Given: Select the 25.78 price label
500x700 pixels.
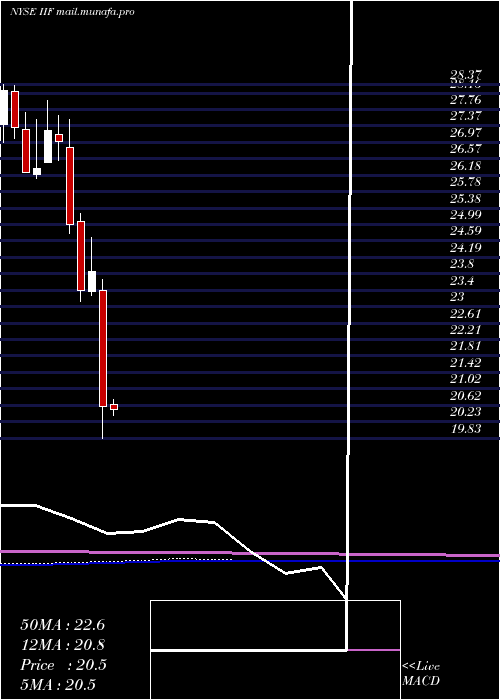Looking at the screenshot, I should [465, 182].
